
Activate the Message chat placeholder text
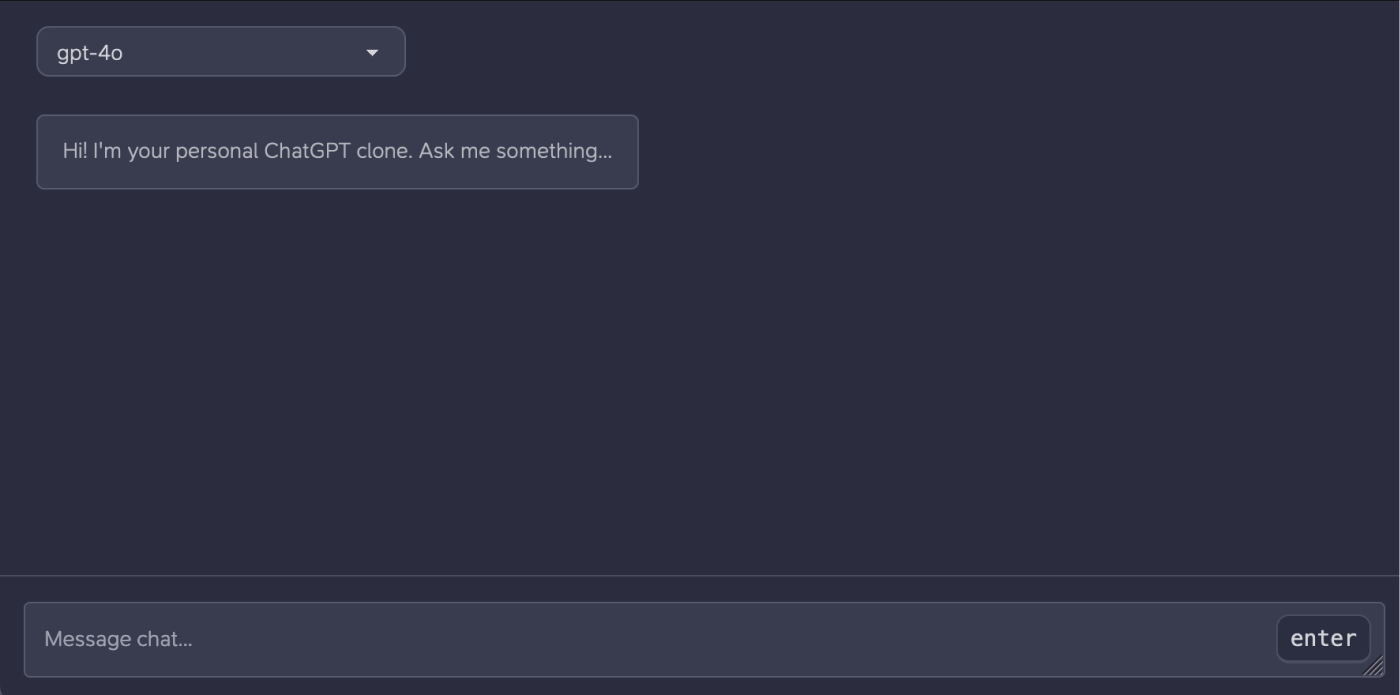click(116, 639)
